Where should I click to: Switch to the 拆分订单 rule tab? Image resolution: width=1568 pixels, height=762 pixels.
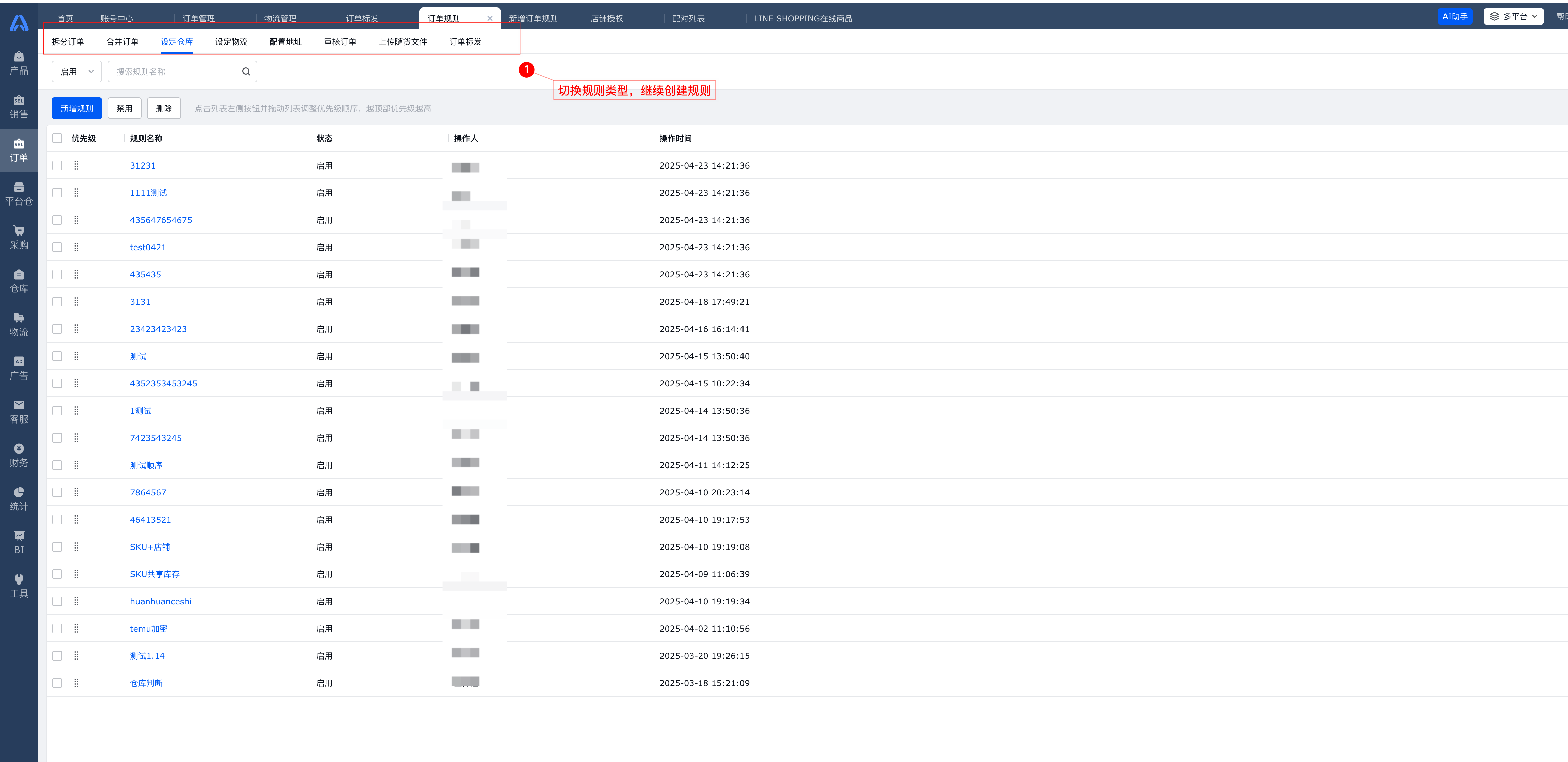(x=68, y=42)
